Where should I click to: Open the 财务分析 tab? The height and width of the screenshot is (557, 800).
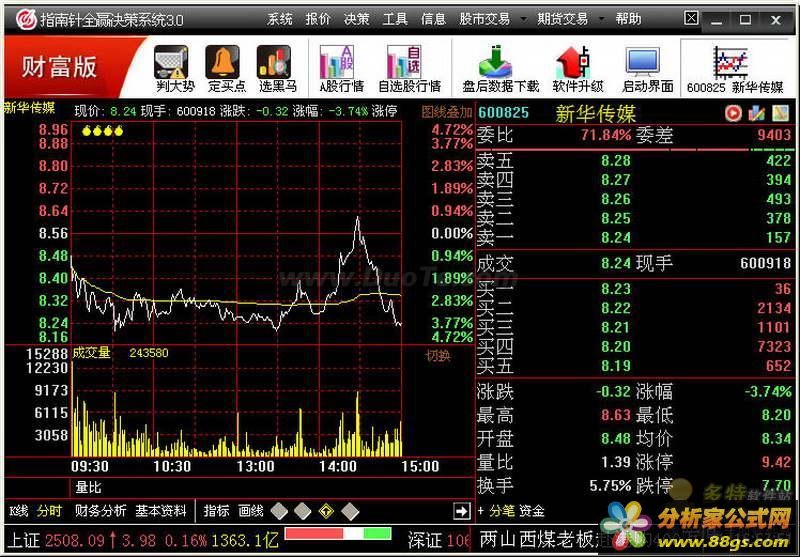100,511
